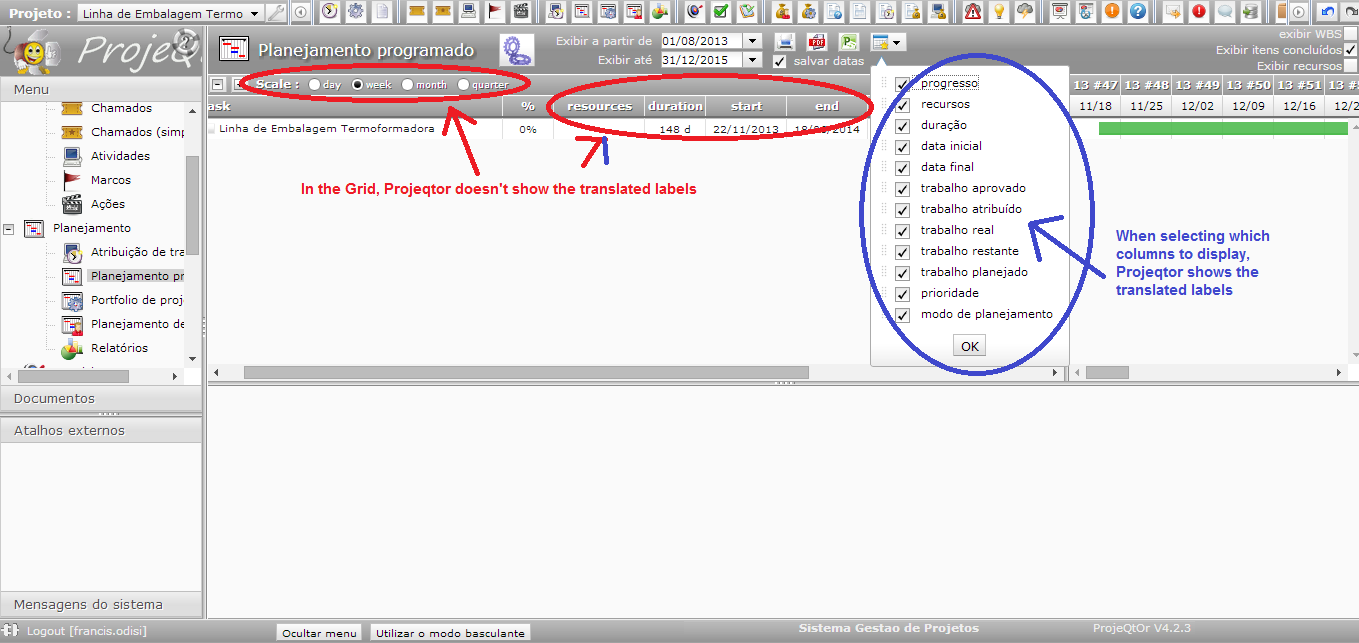This screenshot has width=1359, height=643.
Task: Enable the exibir WBS checkbox
Action: [1350, 34]
